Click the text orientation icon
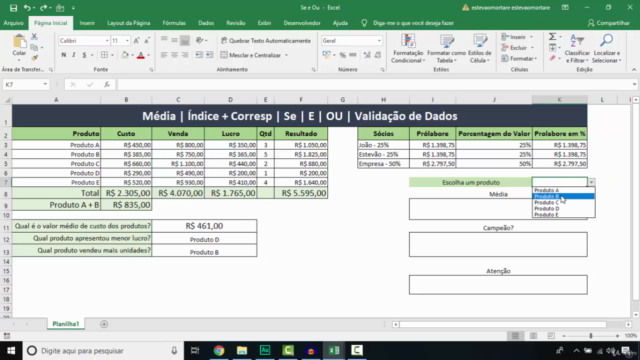This screenshot has width=640, height=360. (x=200, y=40)
